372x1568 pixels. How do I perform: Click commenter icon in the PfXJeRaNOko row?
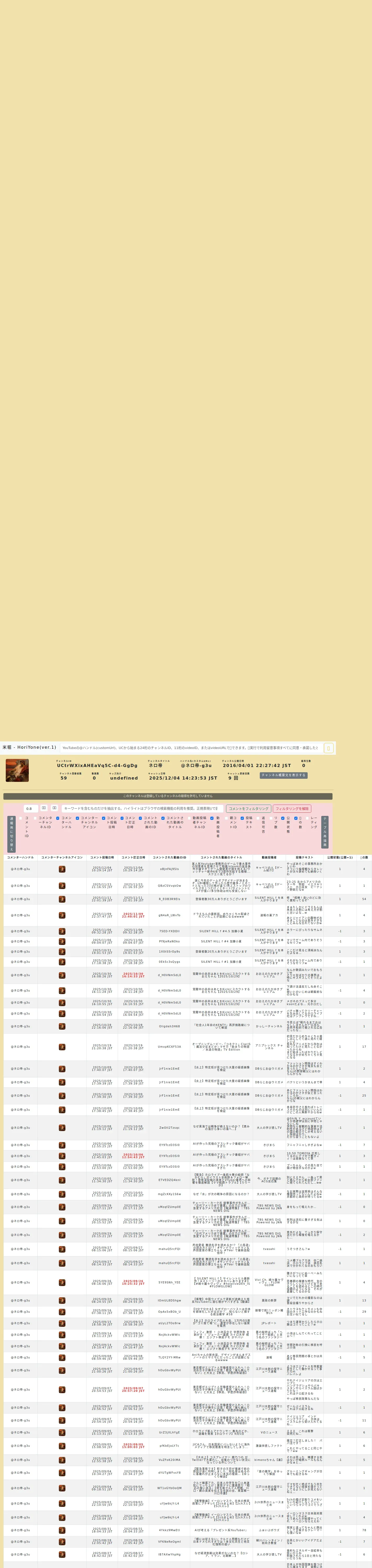point(61,941)
